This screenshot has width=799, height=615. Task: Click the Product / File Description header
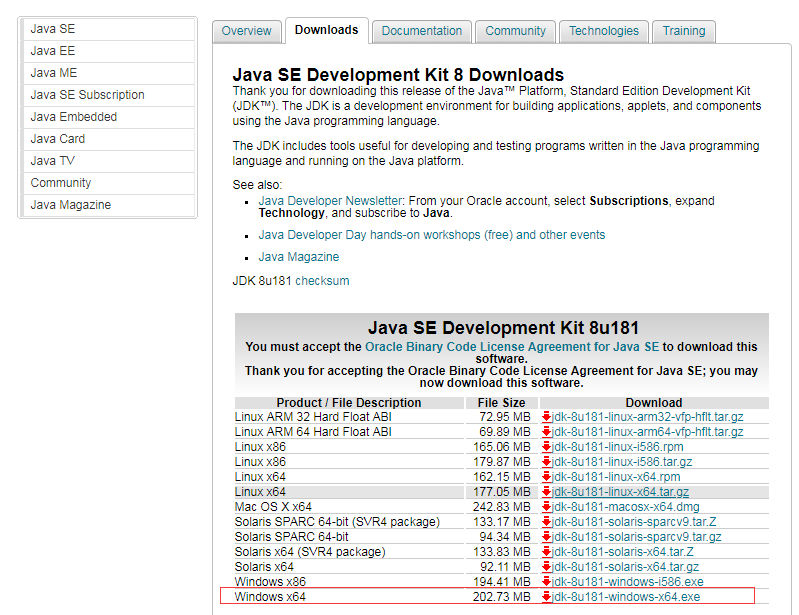[349, 403]
